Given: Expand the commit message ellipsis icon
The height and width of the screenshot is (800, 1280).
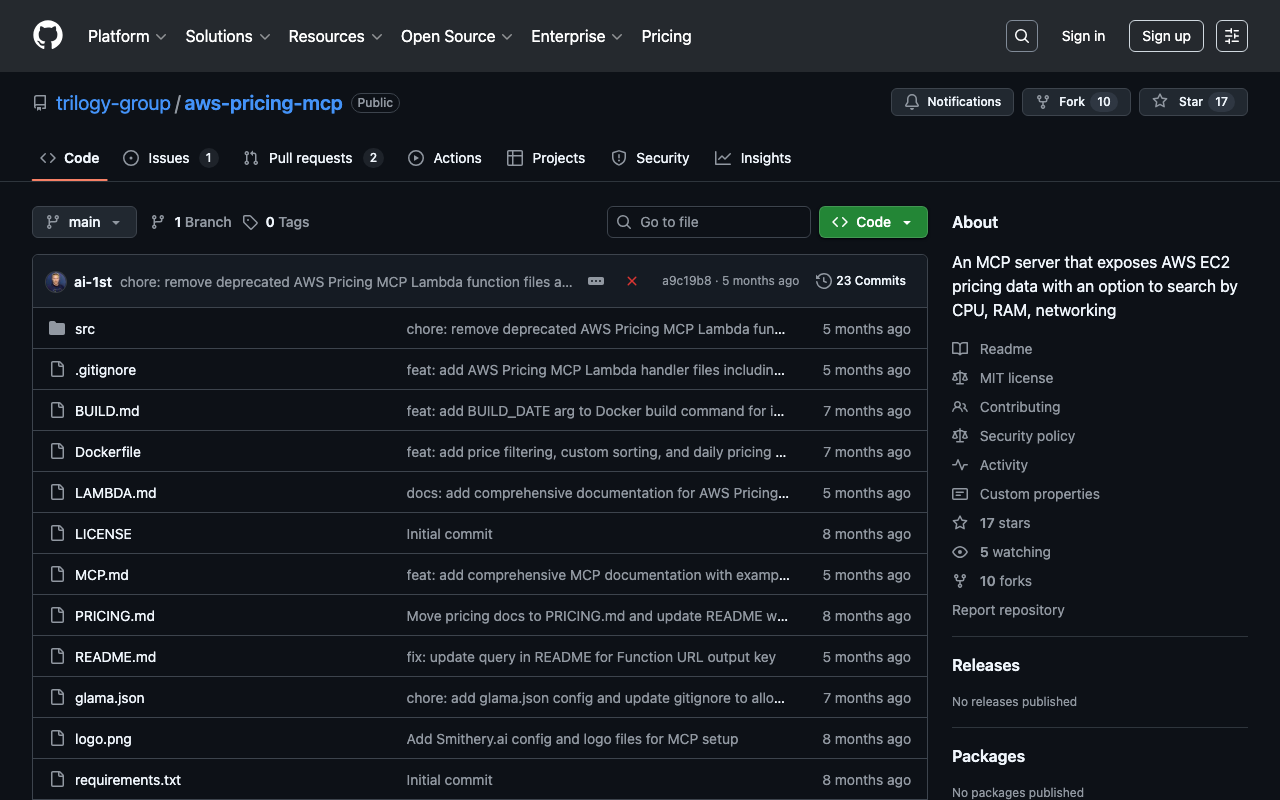Looking at the screenshot, I should [x=596, y=281].
